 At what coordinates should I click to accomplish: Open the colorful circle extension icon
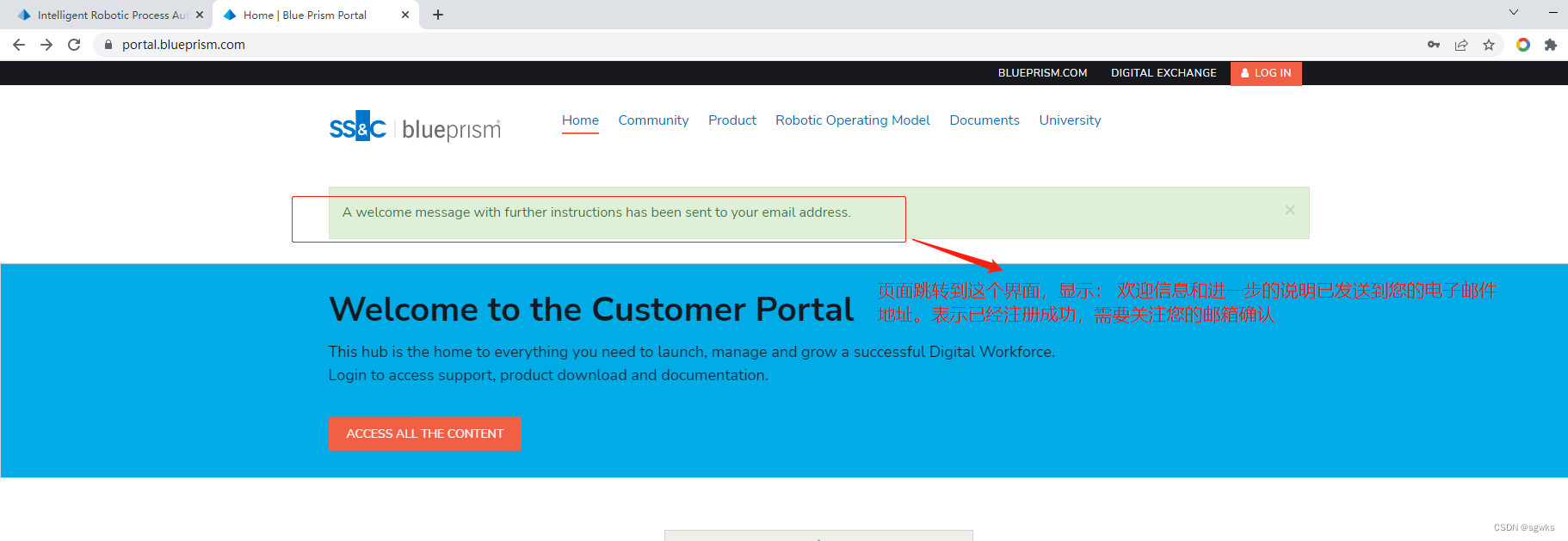pos(1523,45)
